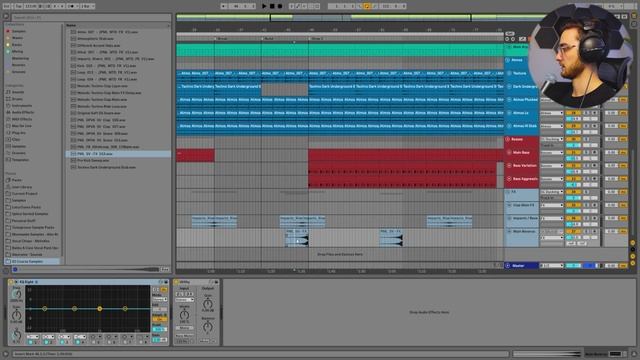Open Packs under Places
This screenshot has height=360, width=640.
[x=16, y=180]
